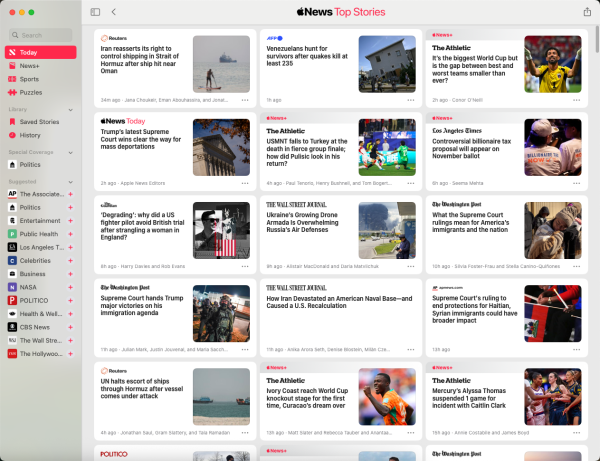Follow CBS News with plus button
This screenshot has width=600, height=461.
tap(70, 327)
